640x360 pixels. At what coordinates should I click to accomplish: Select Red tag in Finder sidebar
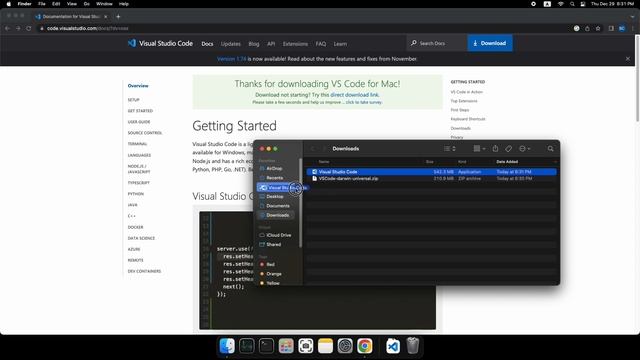(270, 264)
